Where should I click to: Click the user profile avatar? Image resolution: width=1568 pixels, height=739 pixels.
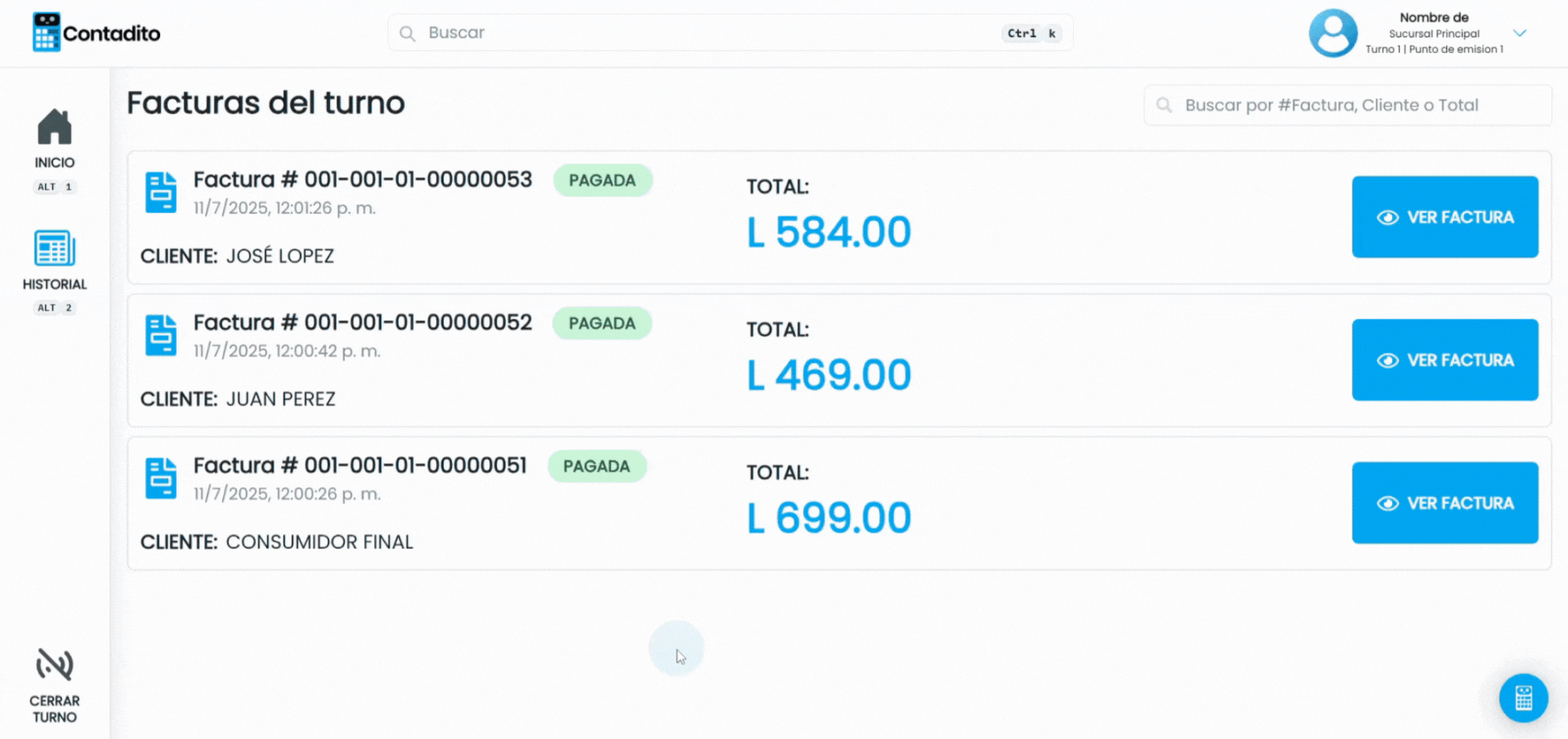[x=1333, y=33]
